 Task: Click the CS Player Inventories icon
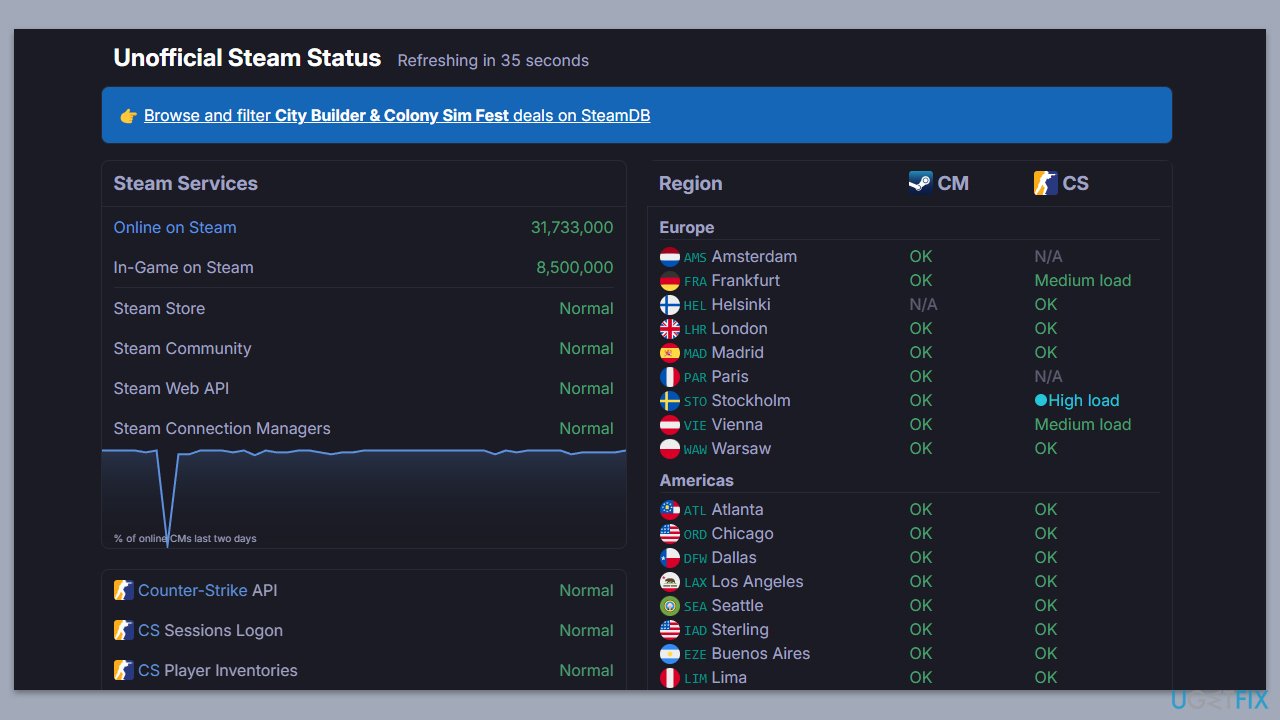click(x=123, y=670)
